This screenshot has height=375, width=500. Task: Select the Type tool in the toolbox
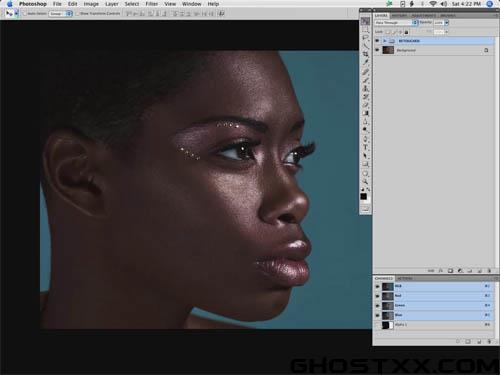366,147
